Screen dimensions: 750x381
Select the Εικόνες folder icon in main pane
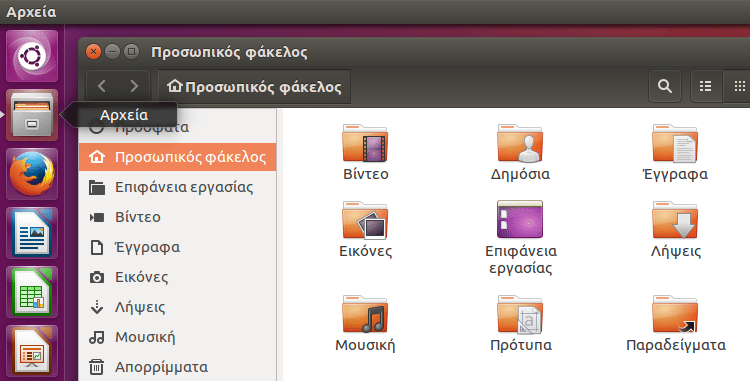pos(365,220)
